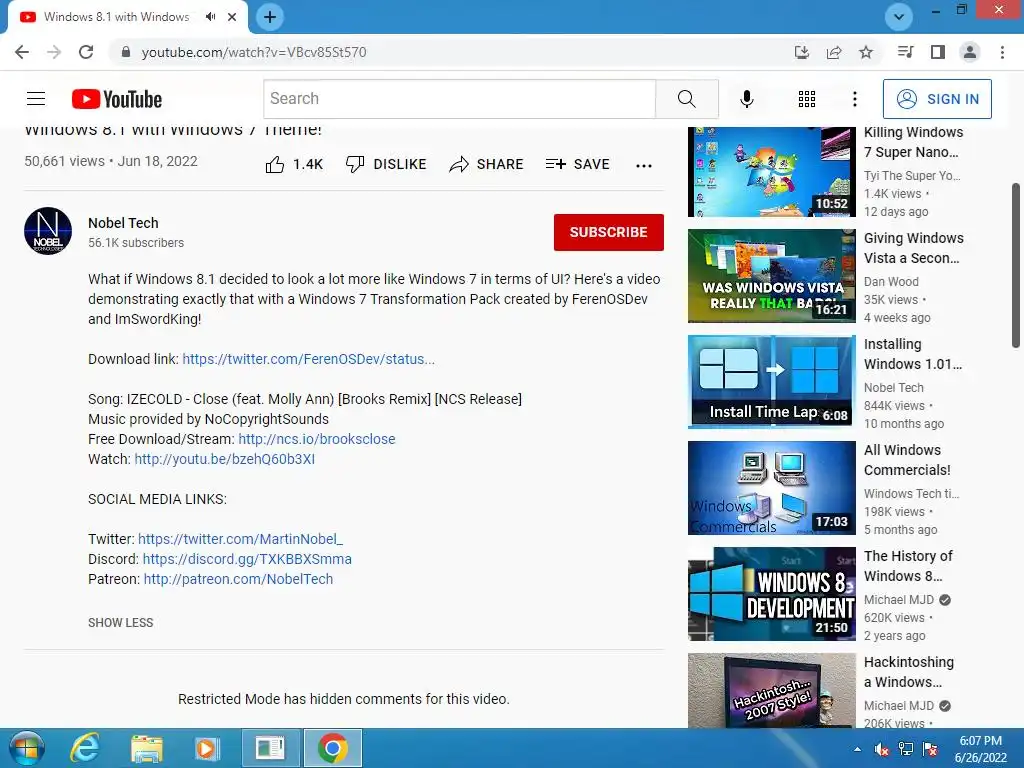This screenshot has height=768, width=1024.
Task: Click the address bar URL
Action: pos(254,52)
